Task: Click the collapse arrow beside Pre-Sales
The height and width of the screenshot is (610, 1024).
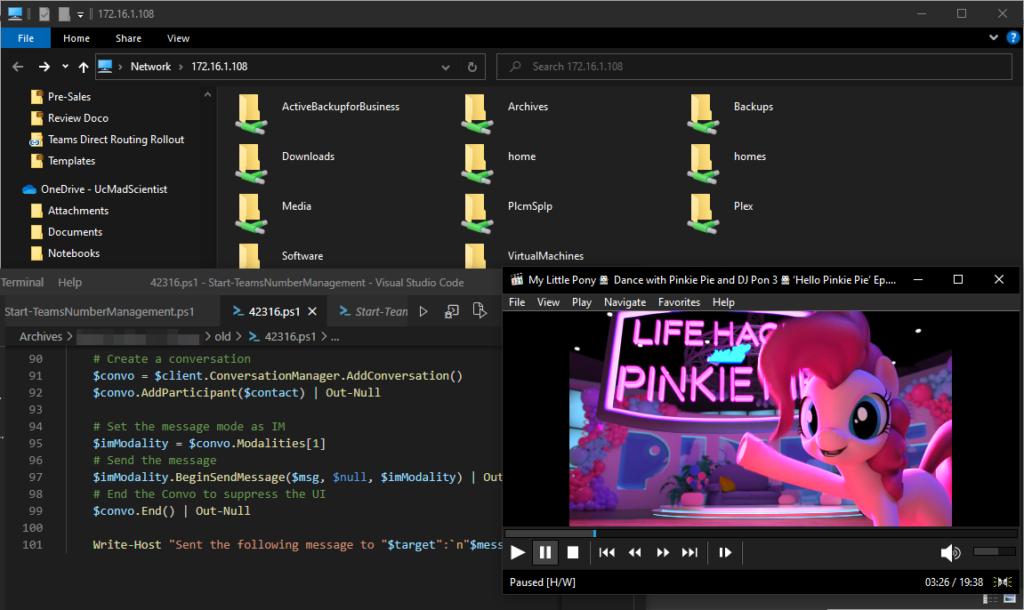Action: [208, 95]
